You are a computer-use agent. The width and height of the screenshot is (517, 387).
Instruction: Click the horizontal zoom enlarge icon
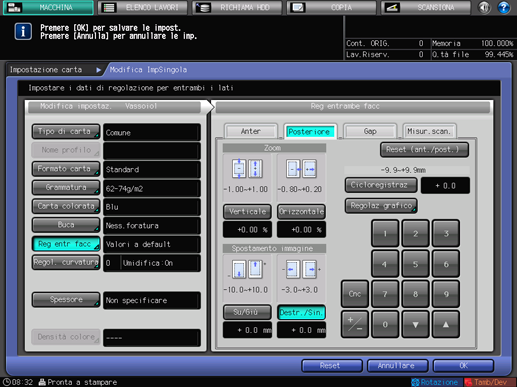click(x=310, y=169)
